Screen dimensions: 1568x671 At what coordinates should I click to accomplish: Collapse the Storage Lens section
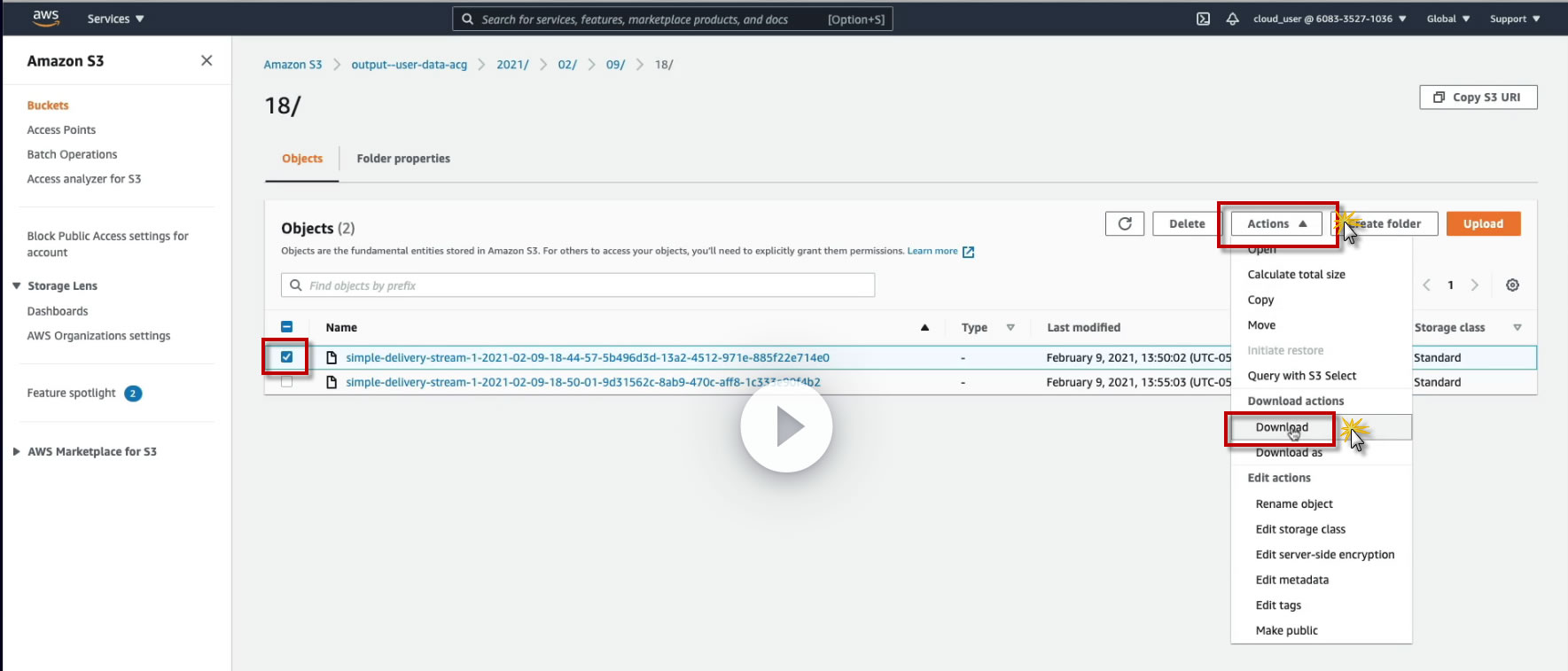point(17,285)
